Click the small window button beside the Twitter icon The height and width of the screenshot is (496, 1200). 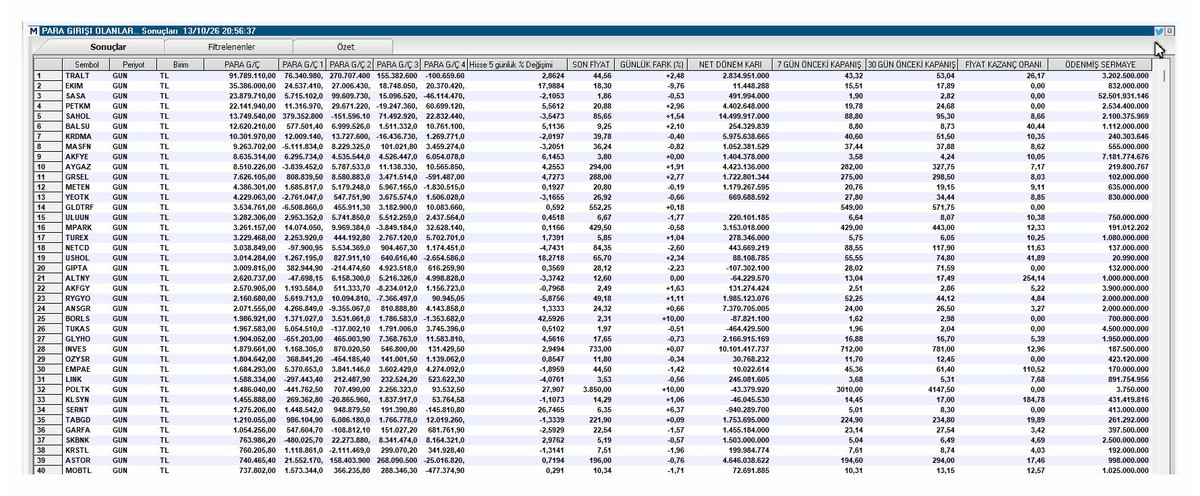pos(1169,31)
